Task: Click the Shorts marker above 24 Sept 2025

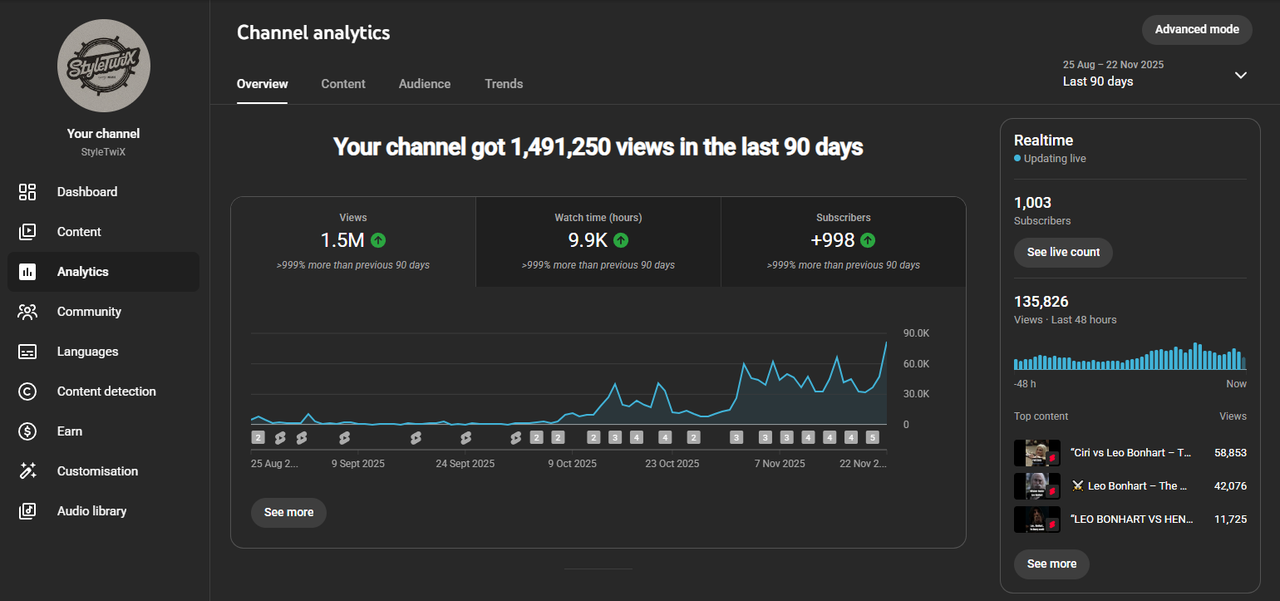Action: tap(465, 438)
